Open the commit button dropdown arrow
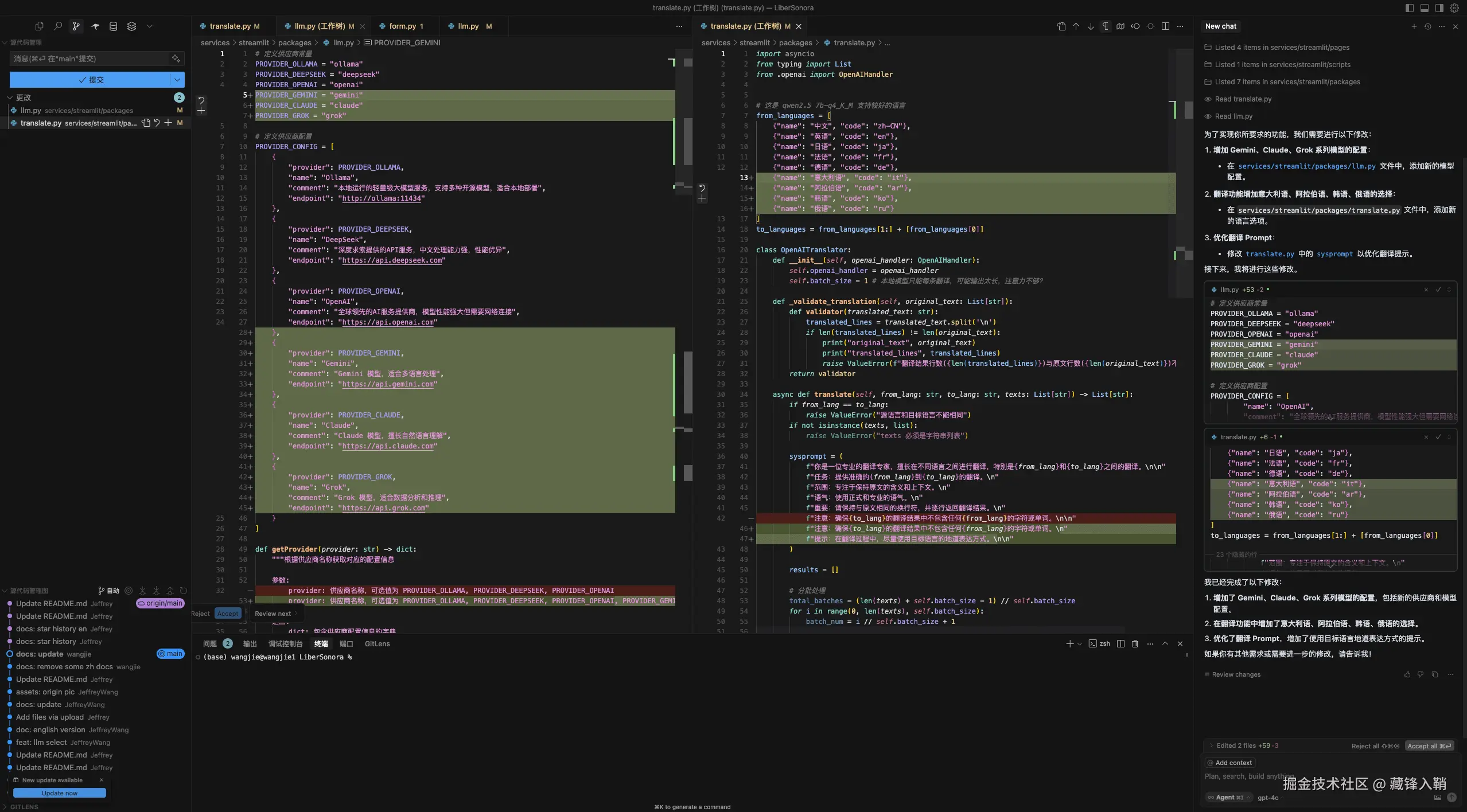The width and height of the screenshot is (1467, 812). coord(177,80)
